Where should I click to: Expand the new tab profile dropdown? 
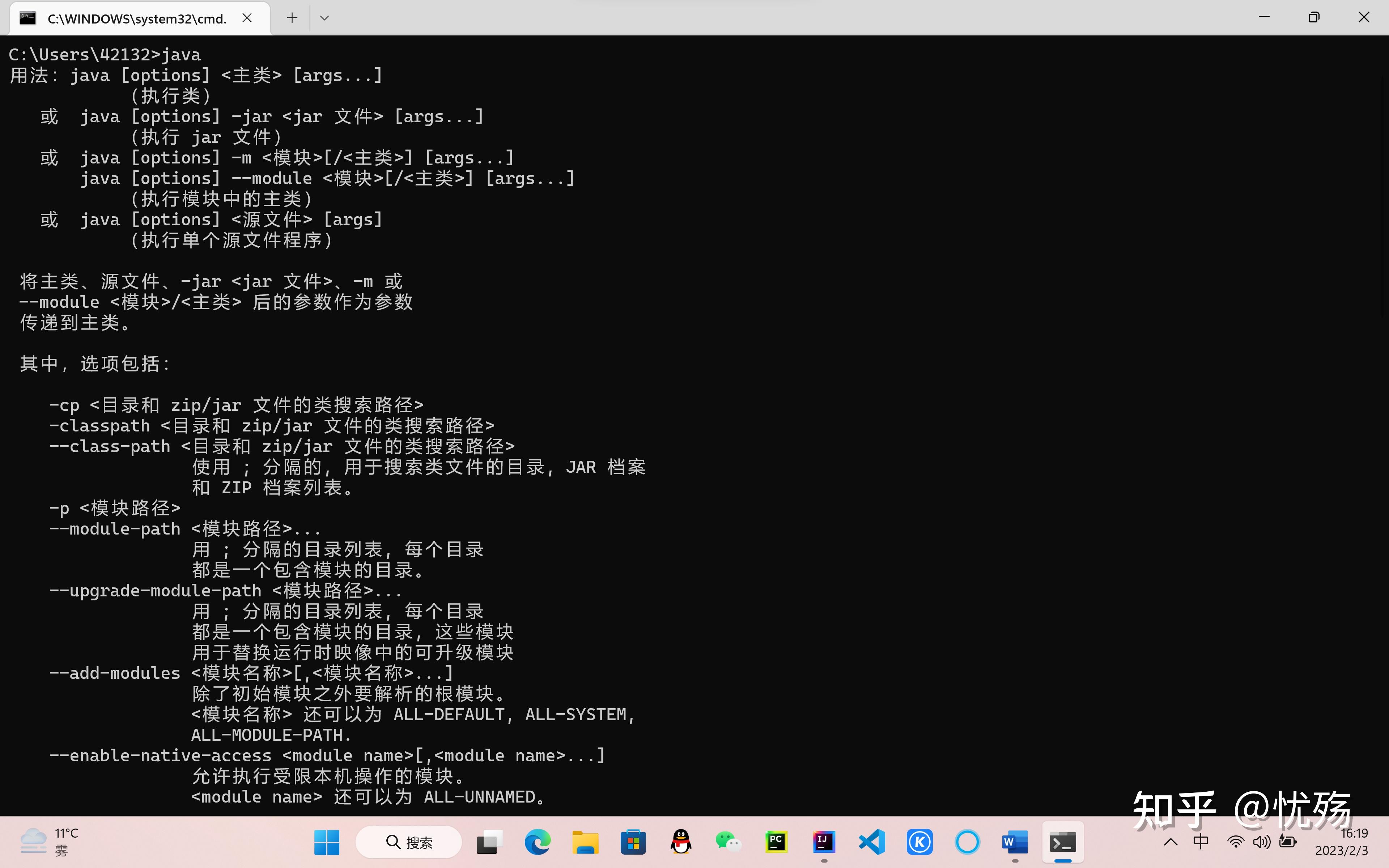(324, 18)
